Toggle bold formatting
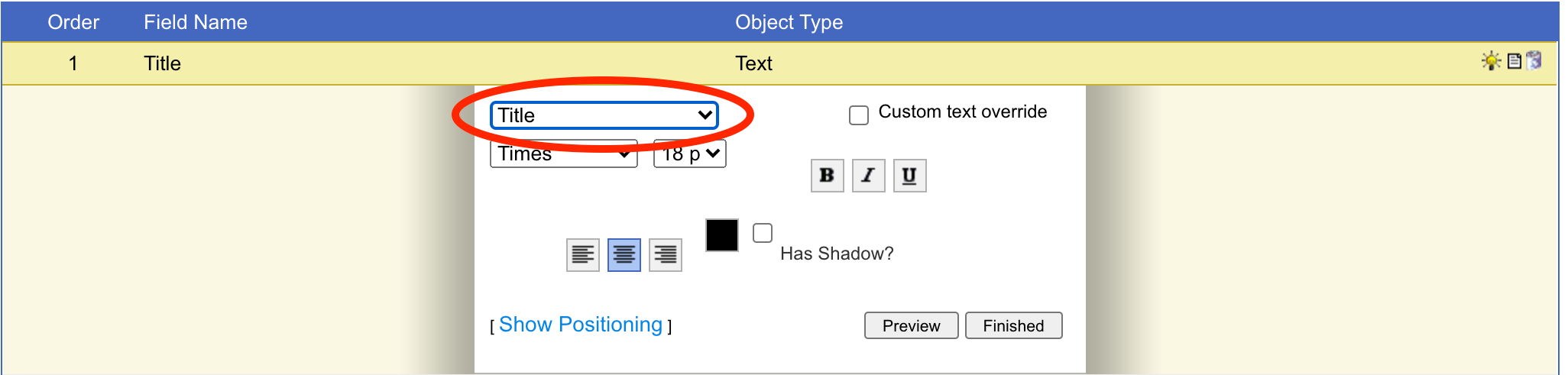The height and width of the screenshot is (375, 1568). tap(827, 176)
